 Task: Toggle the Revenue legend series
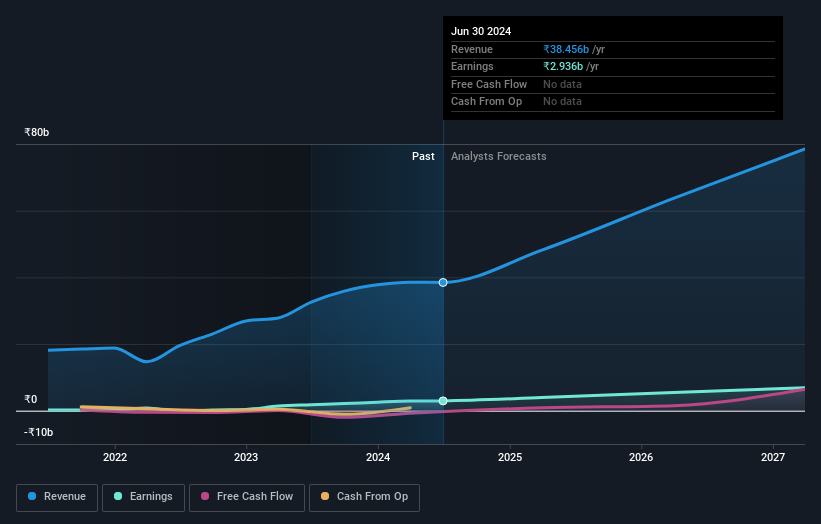point(57,497)
